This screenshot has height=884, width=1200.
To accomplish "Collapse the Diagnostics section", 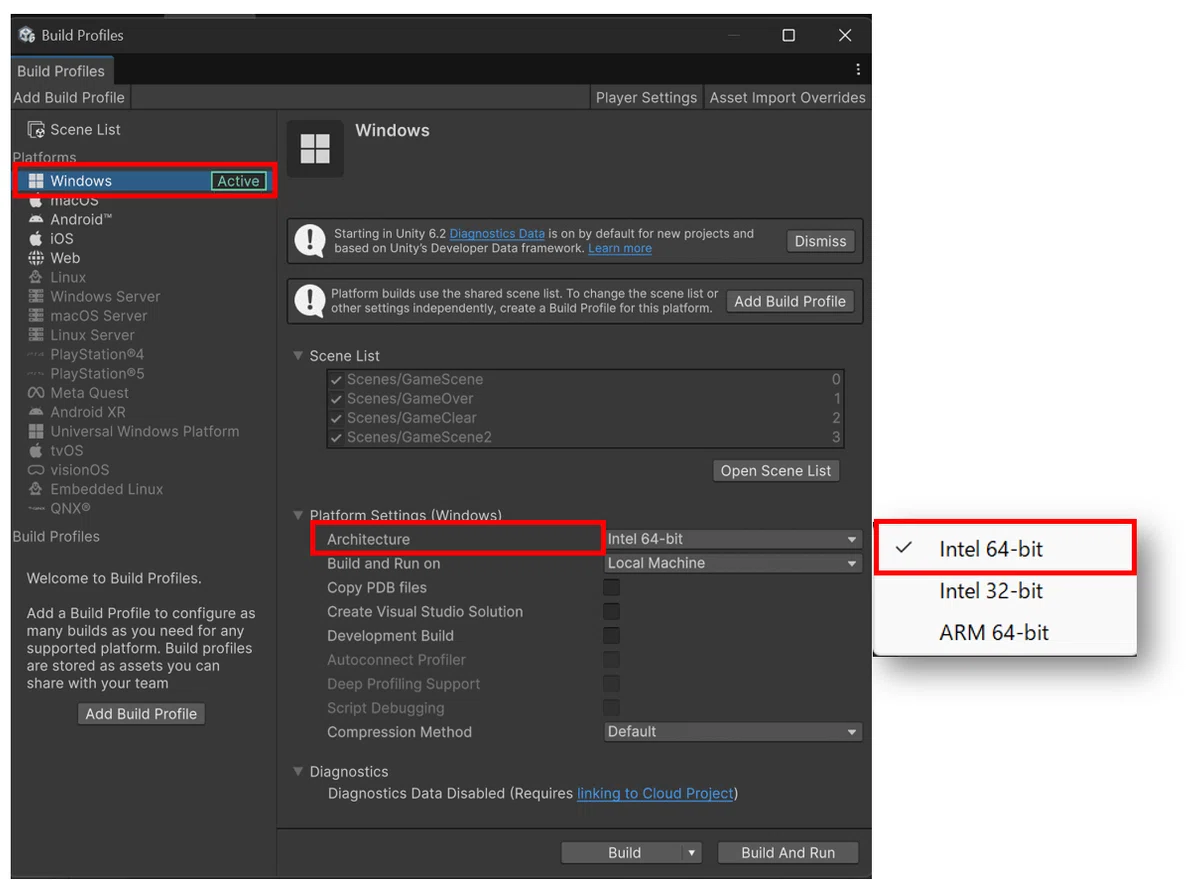I will 298,771.
